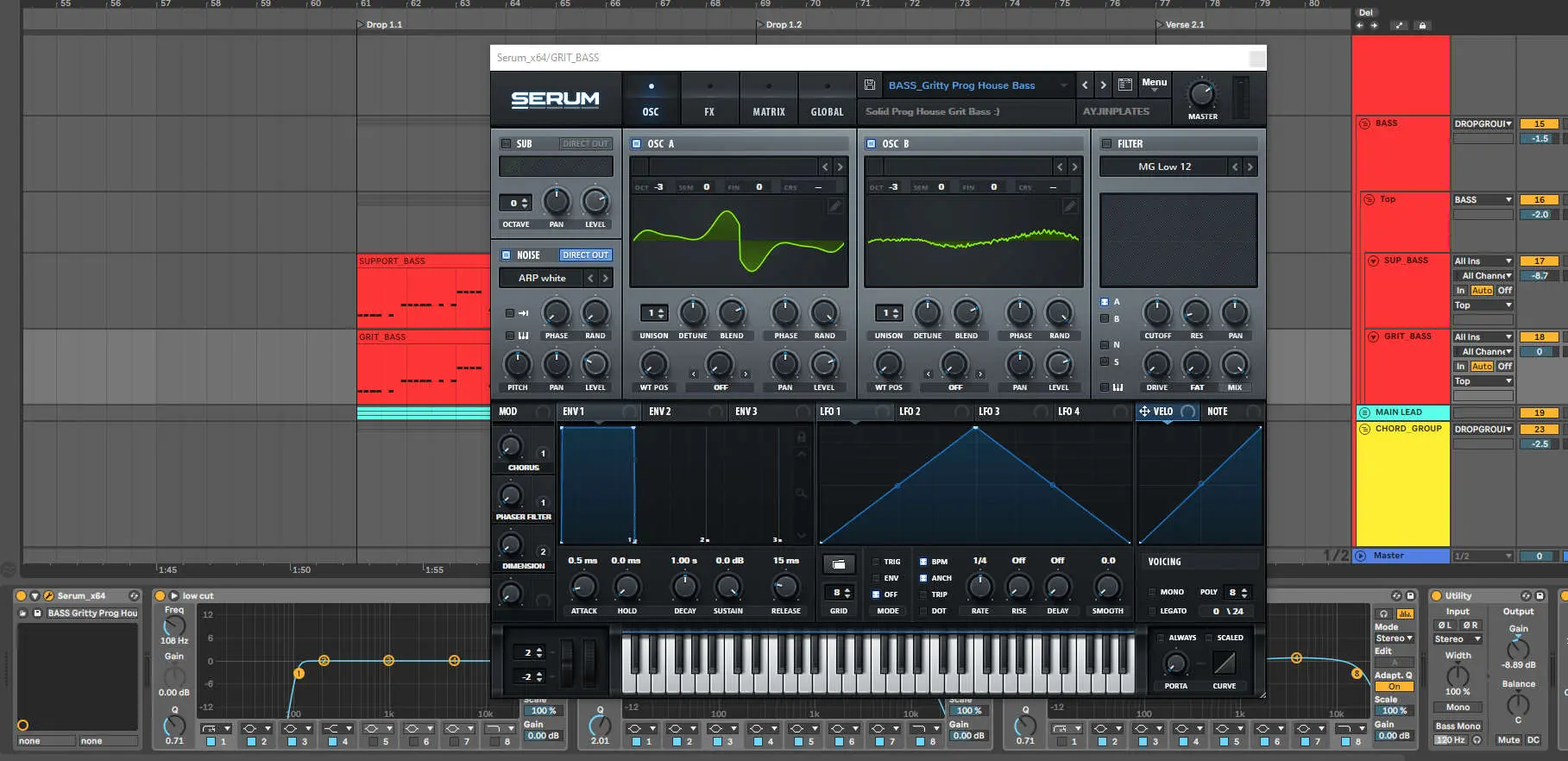This screenshot has width=1568, height=761.
Task: Edit the OSC A wavetable with pencil icon
Action: 834,205
